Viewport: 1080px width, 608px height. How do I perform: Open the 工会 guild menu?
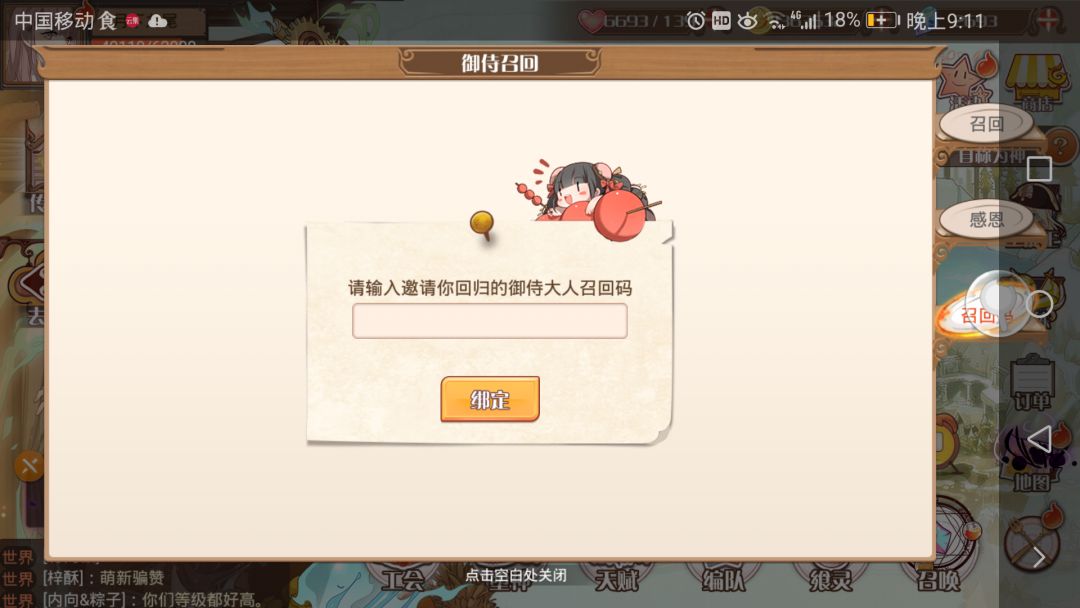(x=402, y=577)
